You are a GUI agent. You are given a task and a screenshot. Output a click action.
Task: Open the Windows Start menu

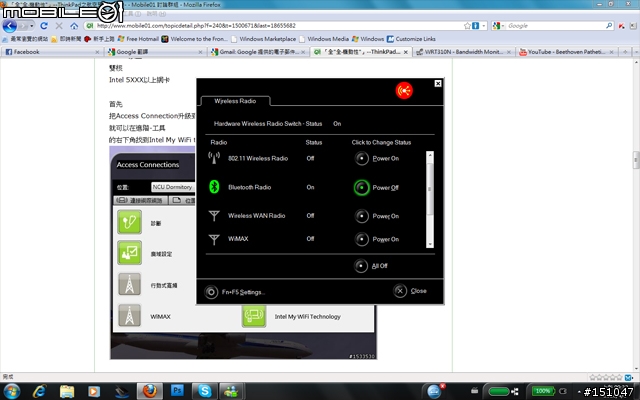tap(11, 391)
